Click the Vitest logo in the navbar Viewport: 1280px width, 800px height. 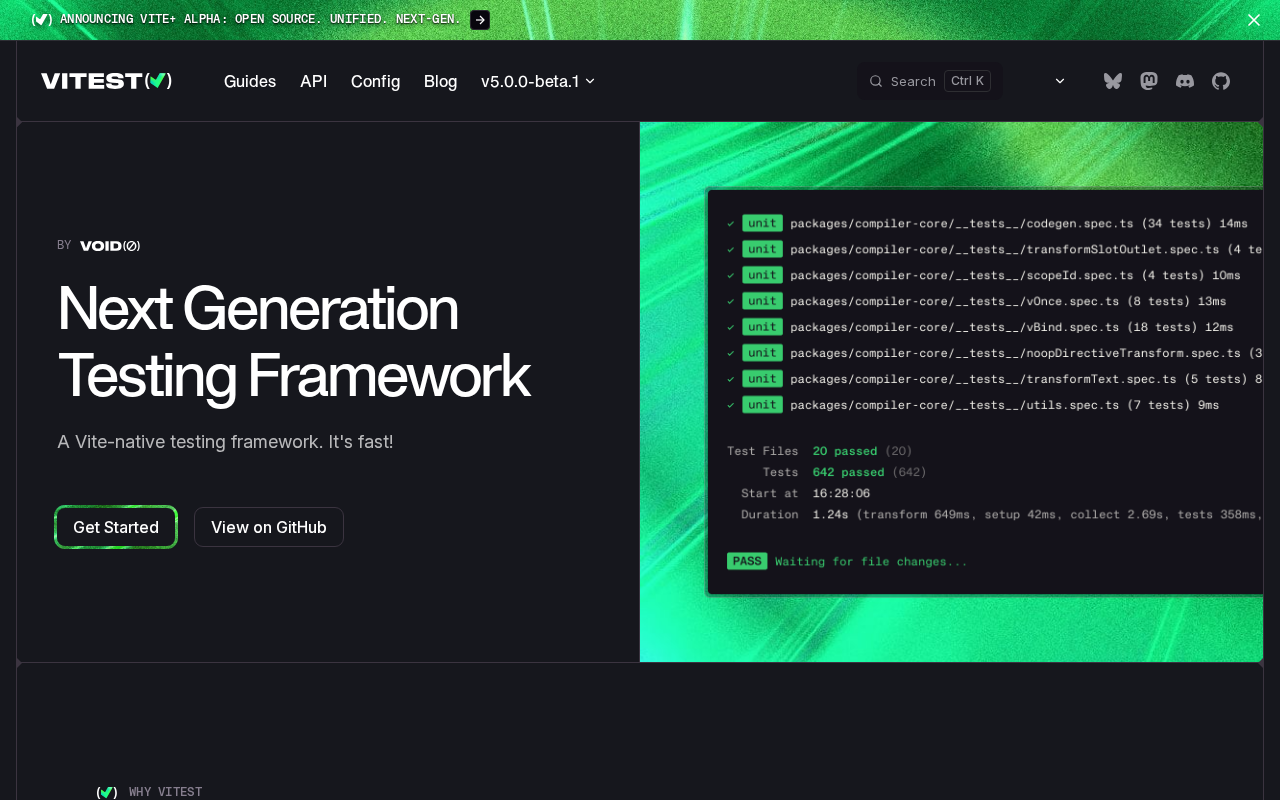pos(106,81)
